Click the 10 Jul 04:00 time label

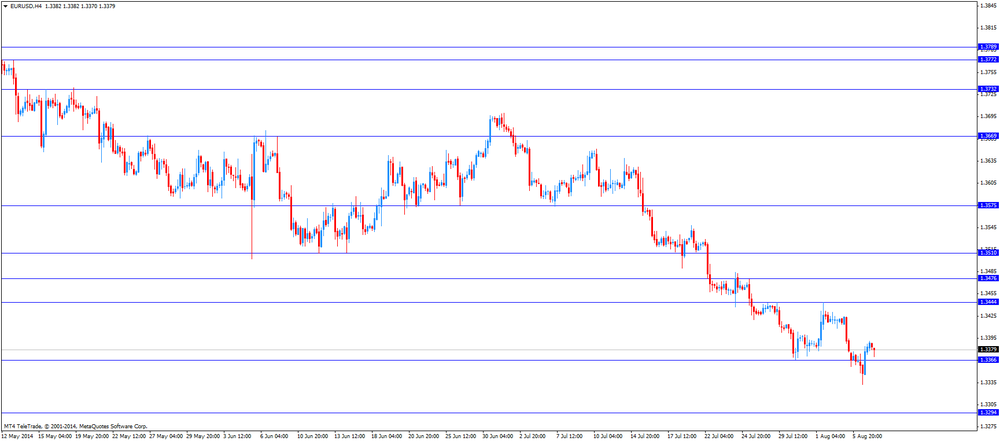606,436
